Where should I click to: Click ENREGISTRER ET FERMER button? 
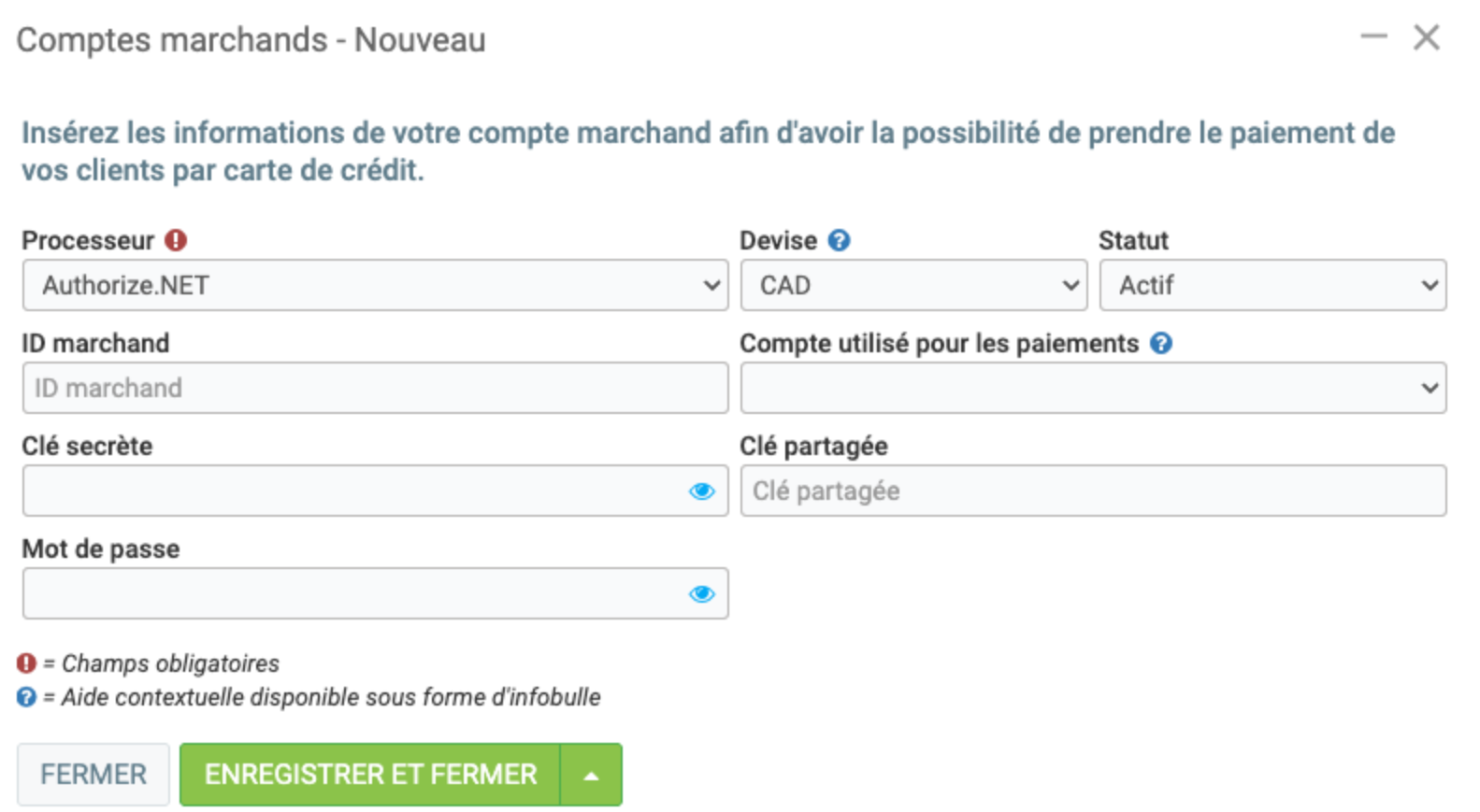[x=370, y=776]
